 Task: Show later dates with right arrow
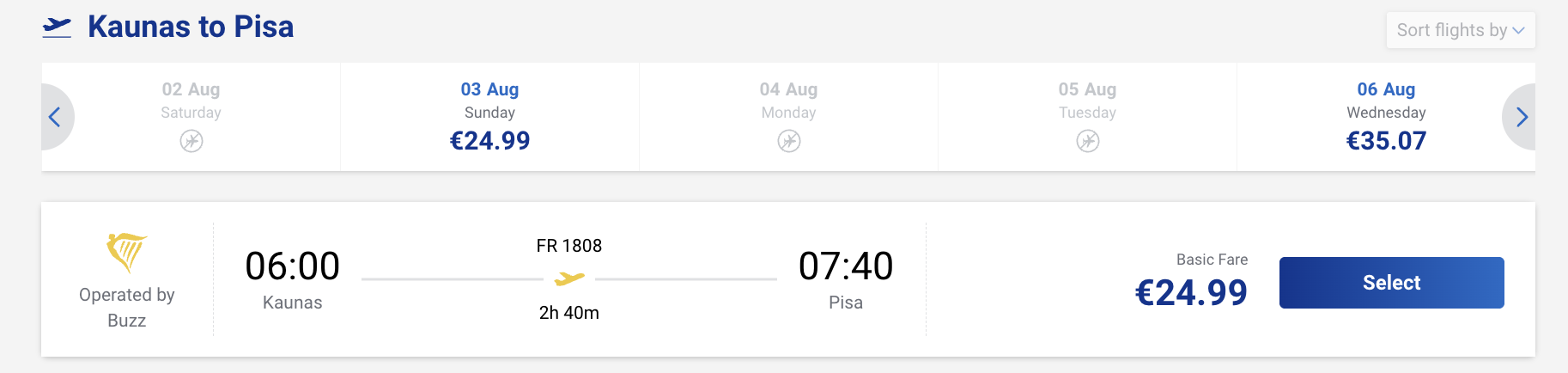click(1521, 117)
